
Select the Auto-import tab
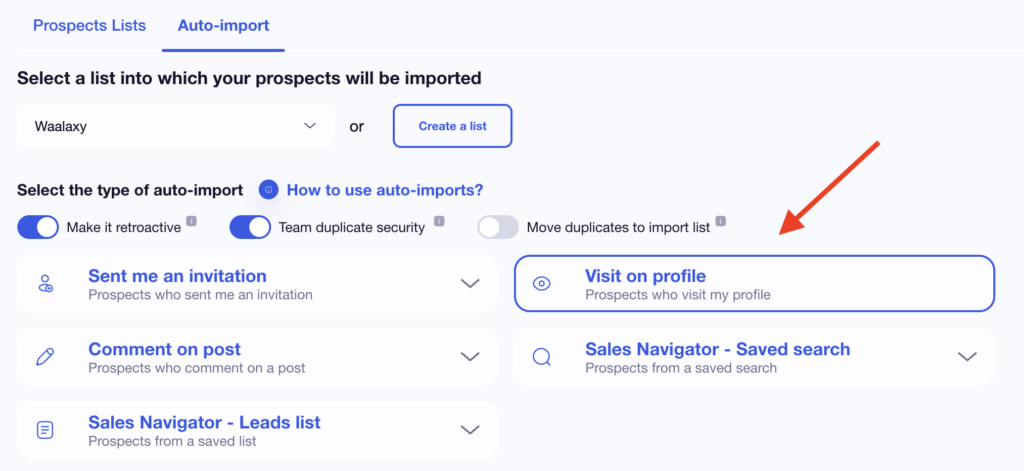223,25
